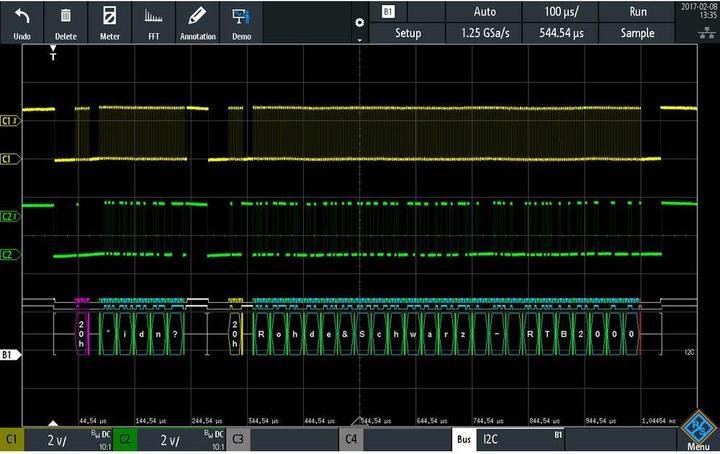The image size is (720, 454).
Task: Click the decoded '&' byte
Action: coord(345,334)
